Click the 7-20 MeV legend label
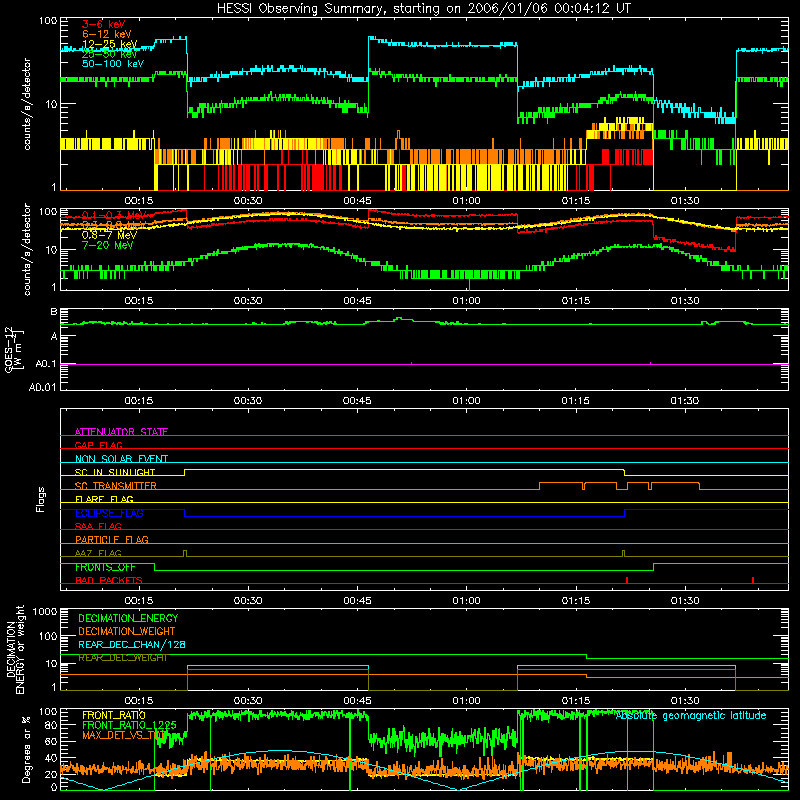800x800 pixels. coord(108,245)
